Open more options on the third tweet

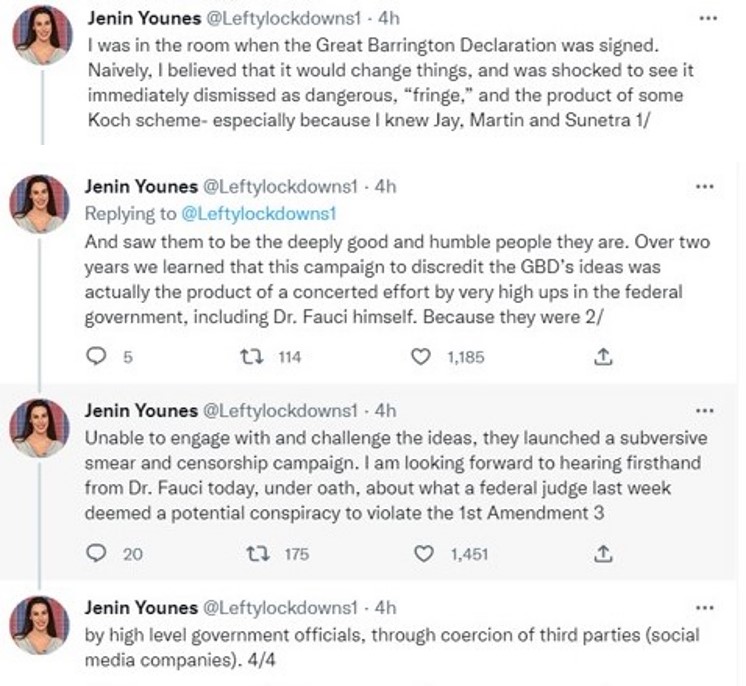[706, 410]
